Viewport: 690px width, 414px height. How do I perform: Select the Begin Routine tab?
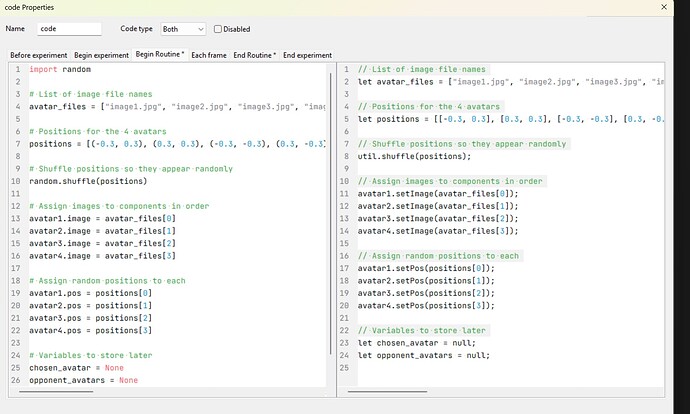pos(160,54)
